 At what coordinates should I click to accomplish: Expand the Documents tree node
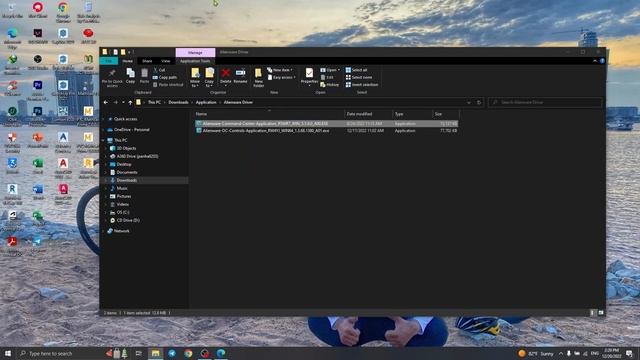[106, 172]
